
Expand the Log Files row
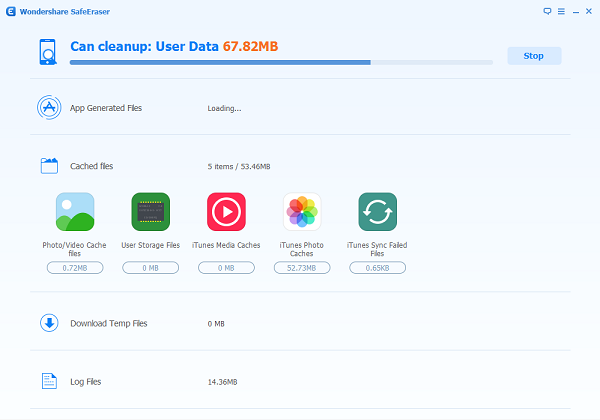(300, 381)
